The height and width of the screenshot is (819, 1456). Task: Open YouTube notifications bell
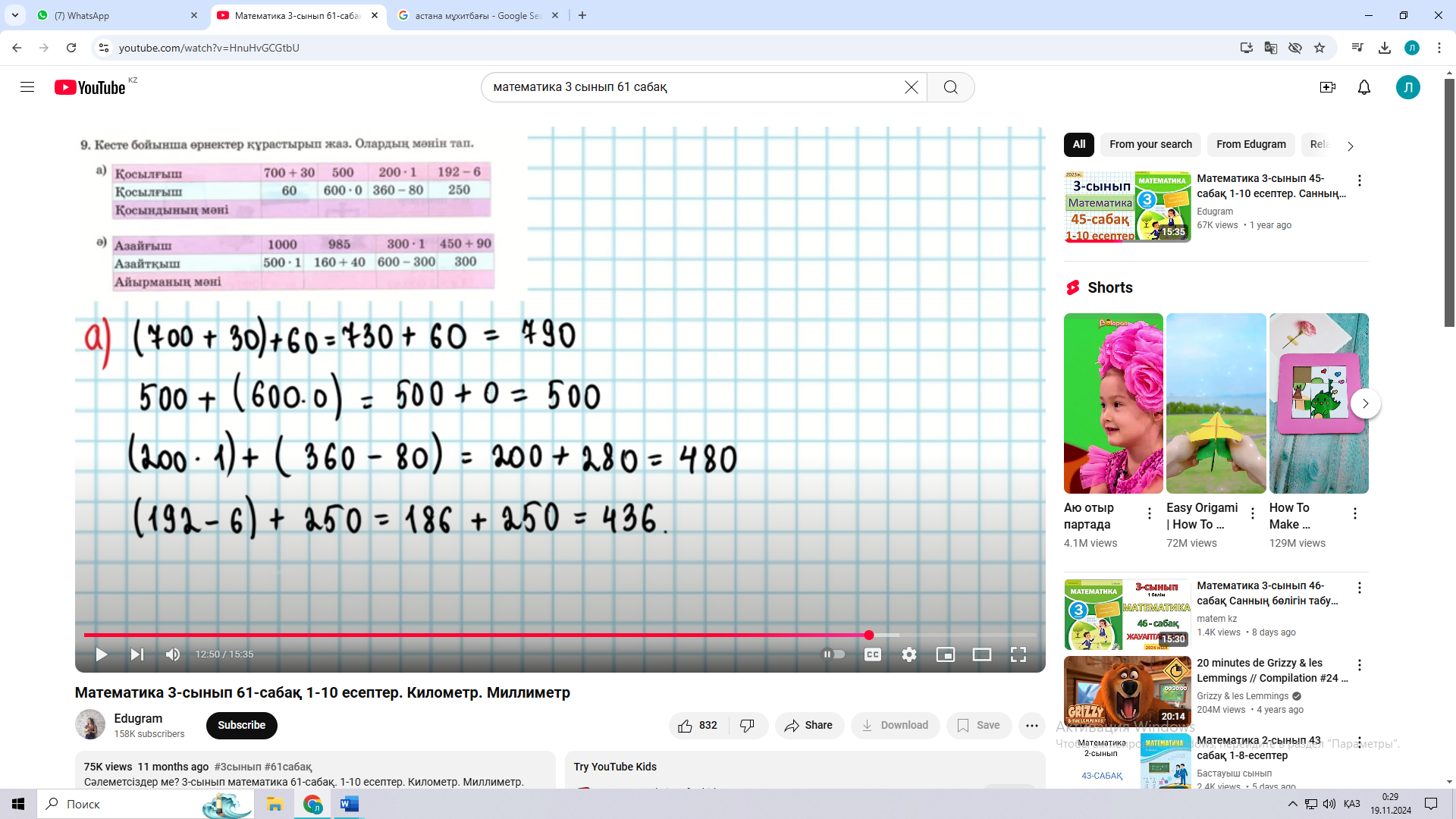(1363, 87)
